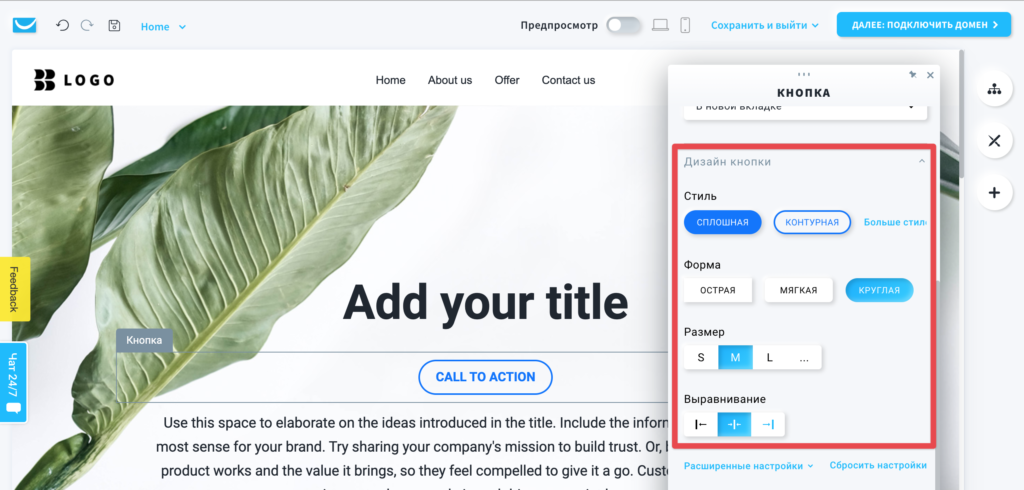Image resolution: width=1024 pixels, height=490 pixels.
Task: Redo the last change
Action: 87,25
